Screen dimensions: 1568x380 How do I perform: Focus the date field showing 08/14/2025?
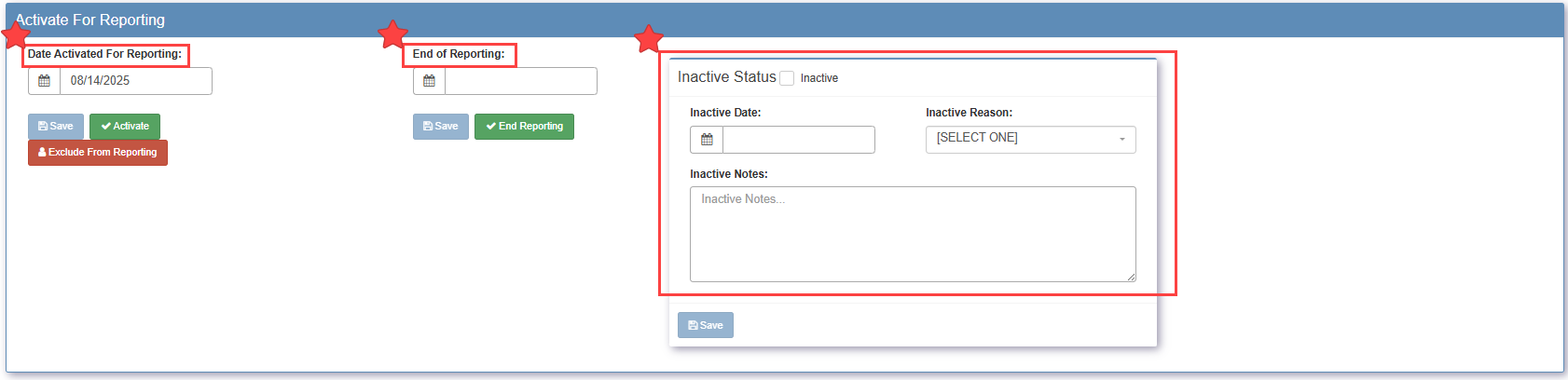coord(136,81)
